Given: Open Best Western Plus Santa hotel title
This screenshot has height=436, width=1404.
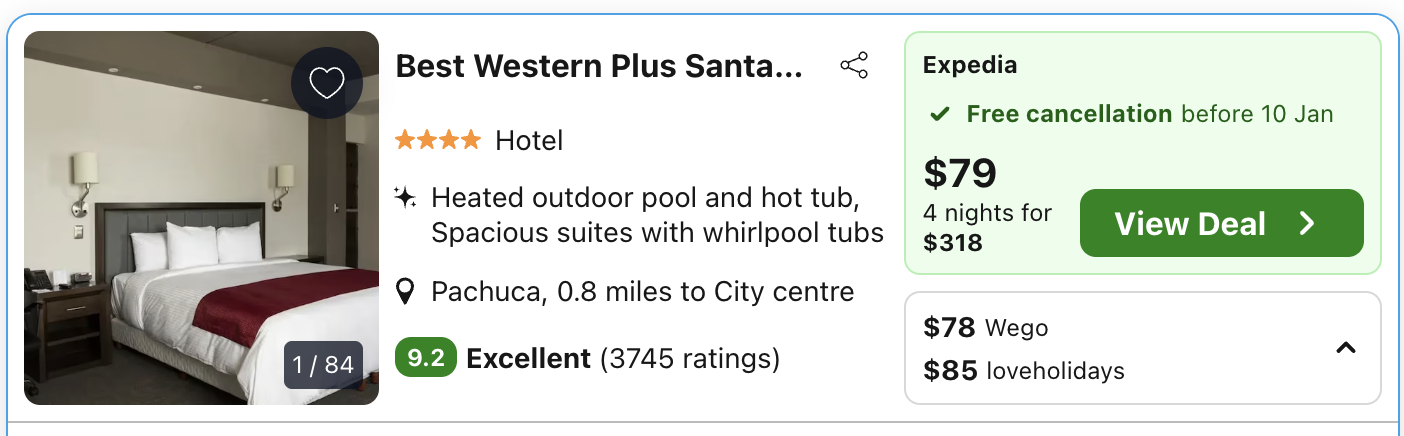Looking at the screenshot, I should coord(599,67).
